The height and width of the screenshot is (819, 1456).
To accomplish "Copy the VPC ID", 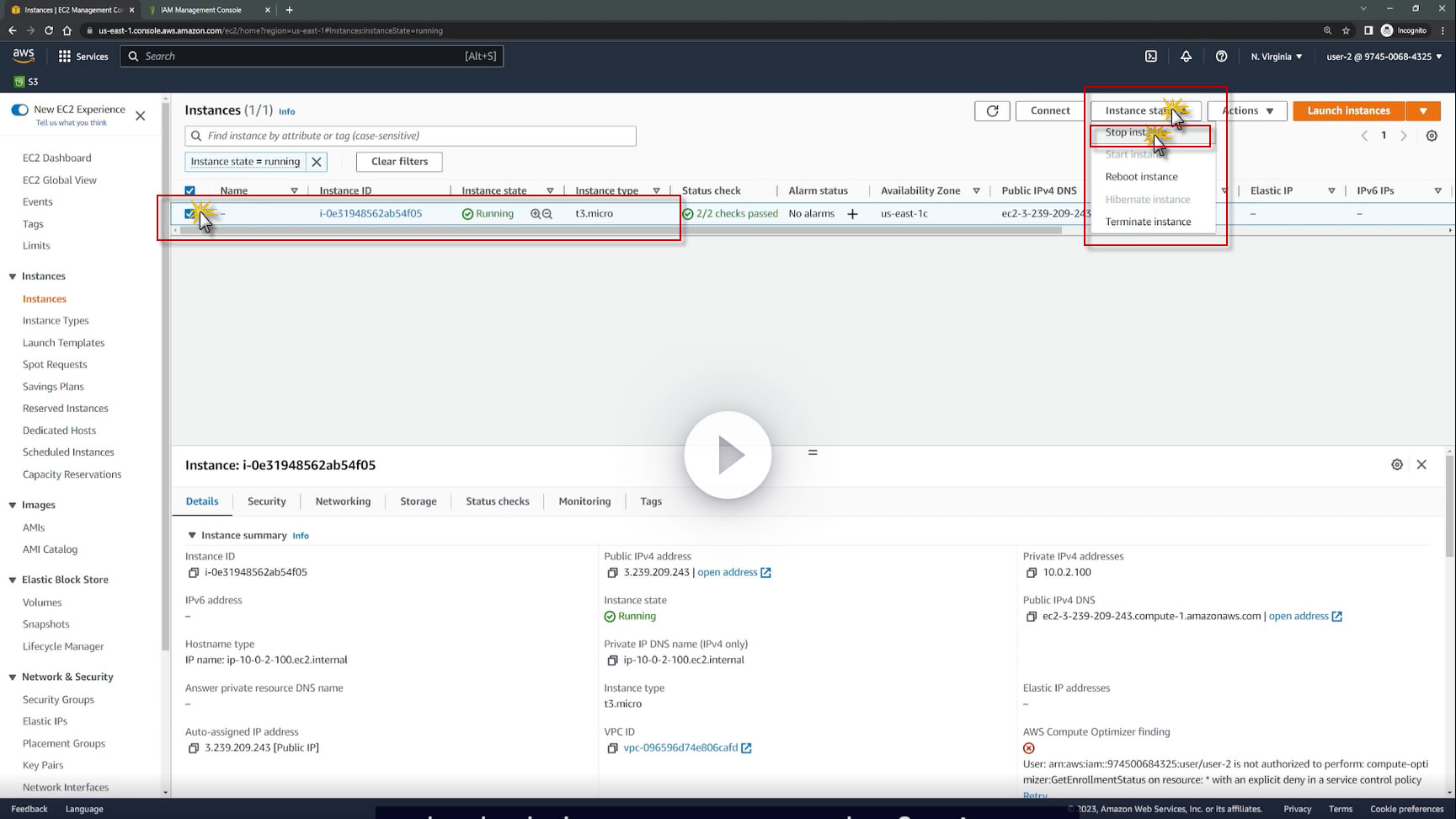I will 613,748.
